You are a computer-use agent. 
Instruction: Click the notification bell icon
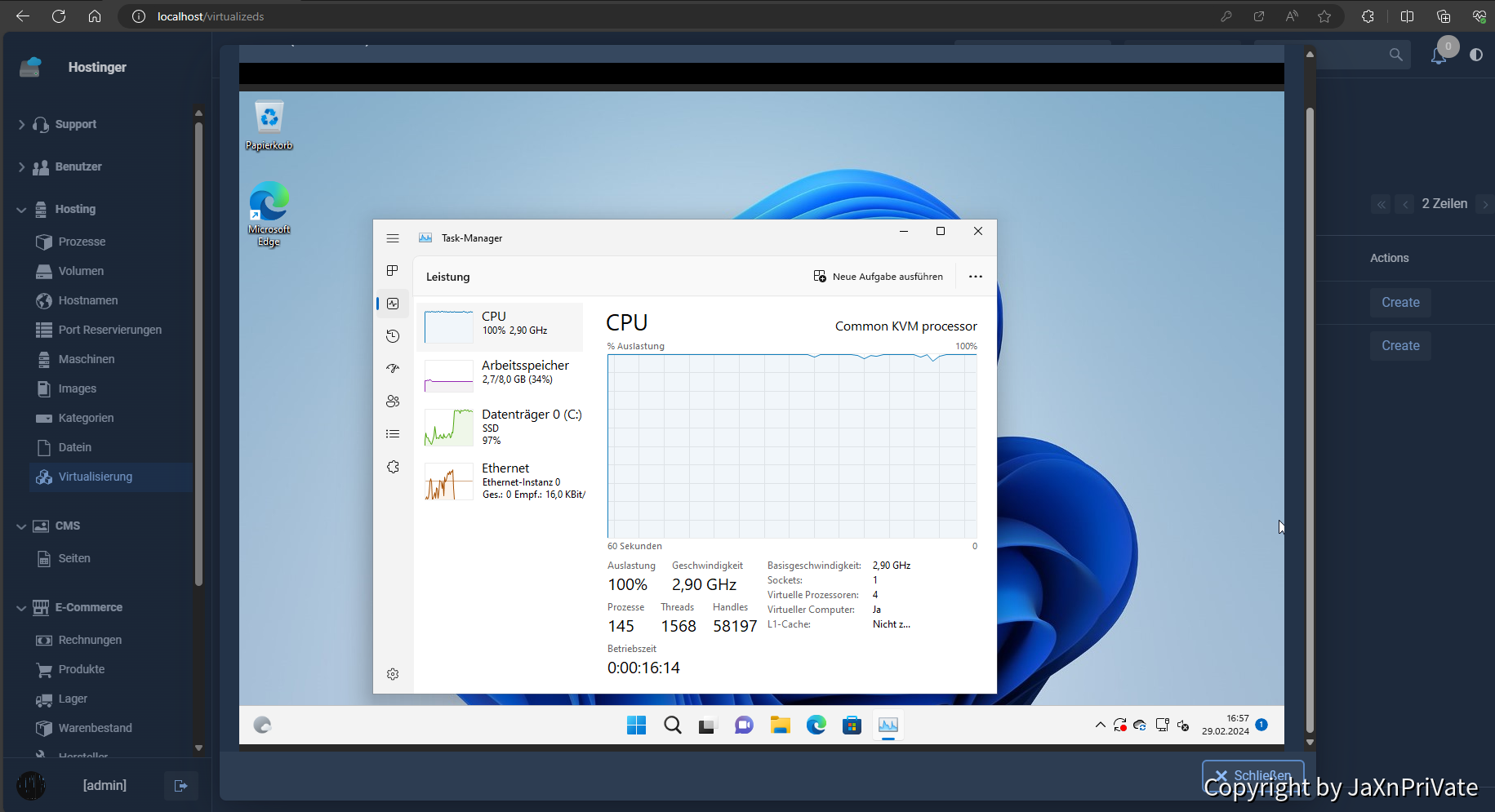1439,55
